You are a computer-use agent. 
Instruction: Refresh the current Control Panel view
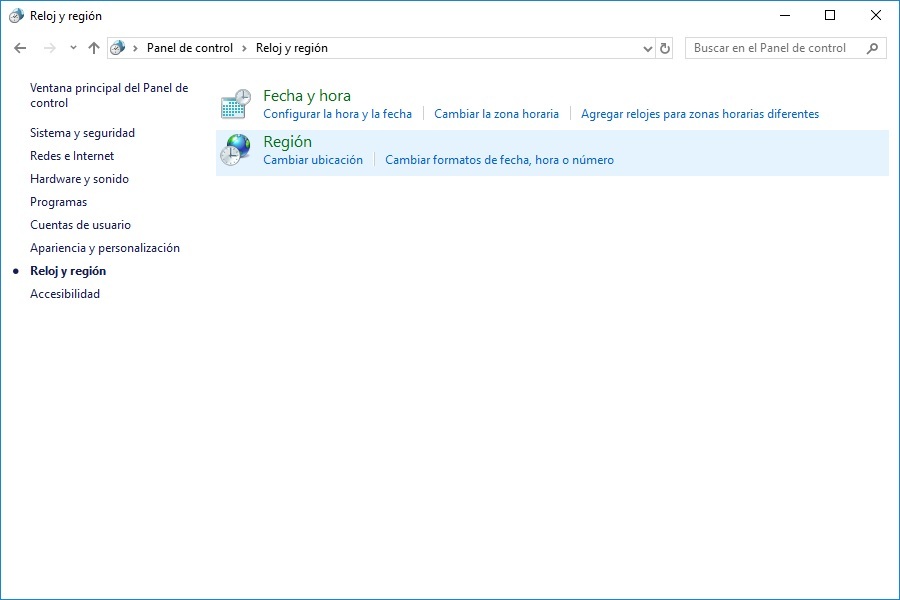pos(665,47)
